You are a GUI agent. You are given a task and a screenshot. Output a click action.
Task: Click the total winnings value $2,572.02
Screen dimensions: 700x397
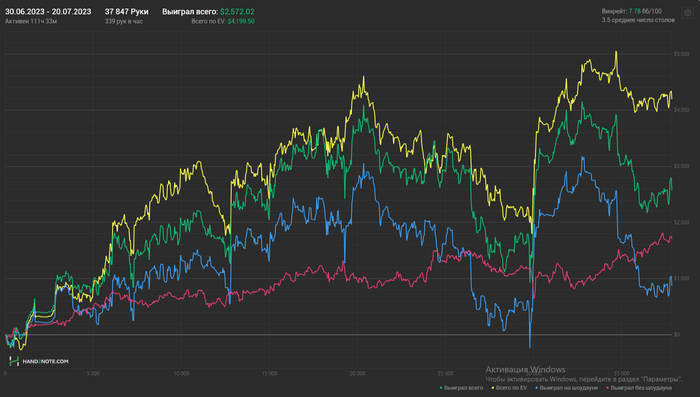(237, 12)
